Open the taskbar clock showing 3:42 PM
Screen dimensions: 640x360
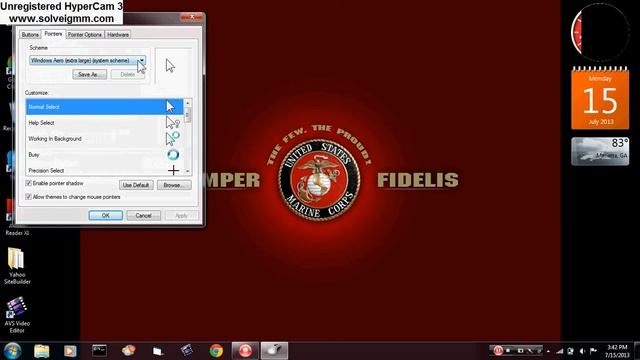point(617,351)
